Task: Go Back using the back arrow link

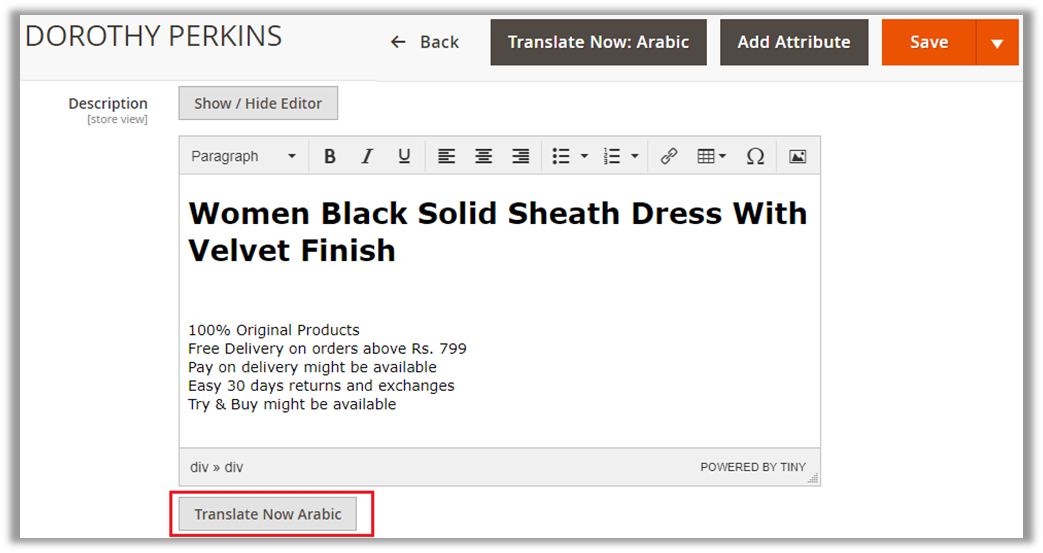Action: click(x=425, y=42)
